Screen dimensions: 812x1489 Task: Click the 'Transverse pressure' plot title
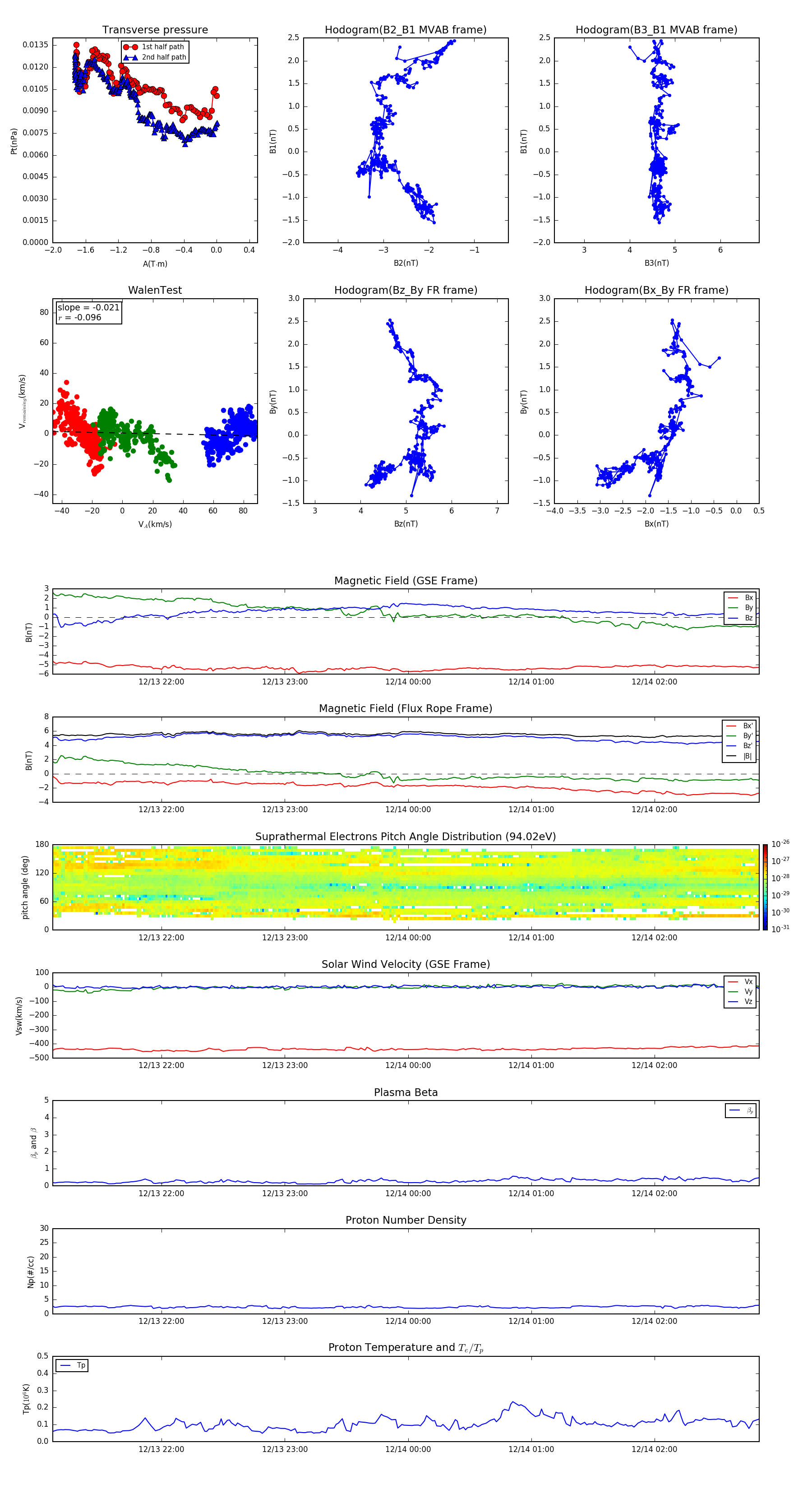click(155, 29)
